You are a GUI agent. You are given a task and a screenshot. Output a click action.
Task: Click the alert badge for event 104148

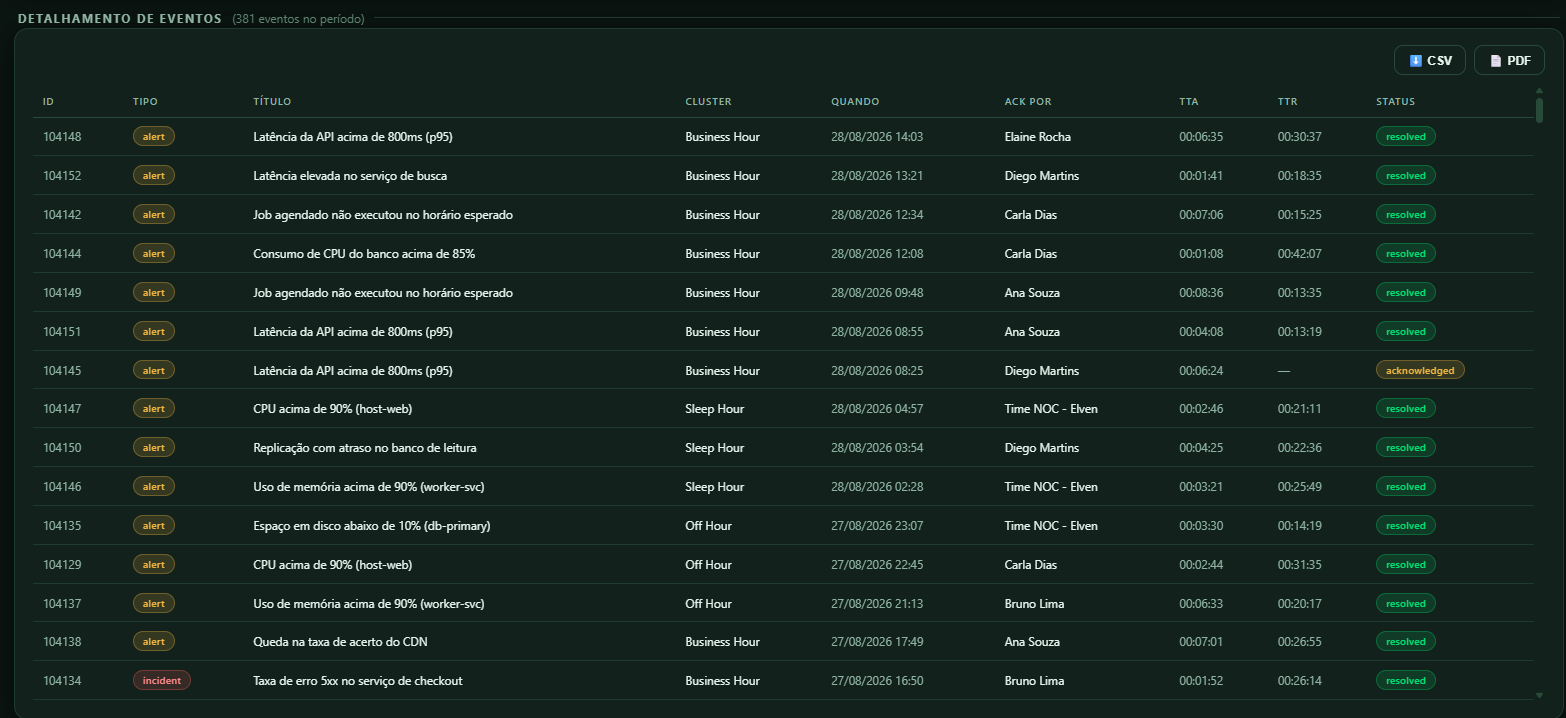pos(154,136)
